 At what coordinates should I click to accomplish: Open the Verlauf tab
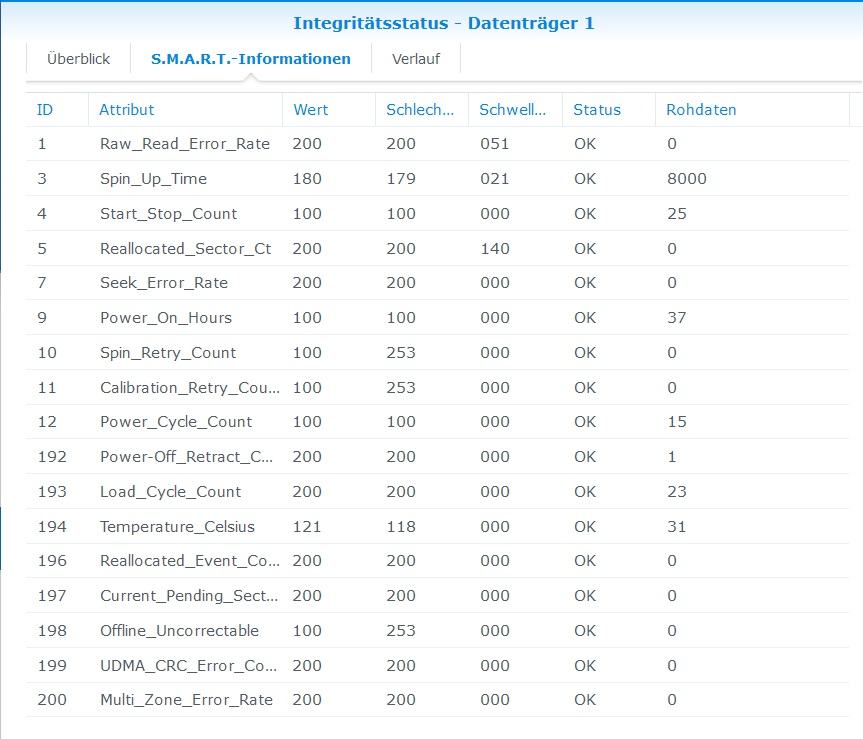pyautogui.click(x=416, y=58)
